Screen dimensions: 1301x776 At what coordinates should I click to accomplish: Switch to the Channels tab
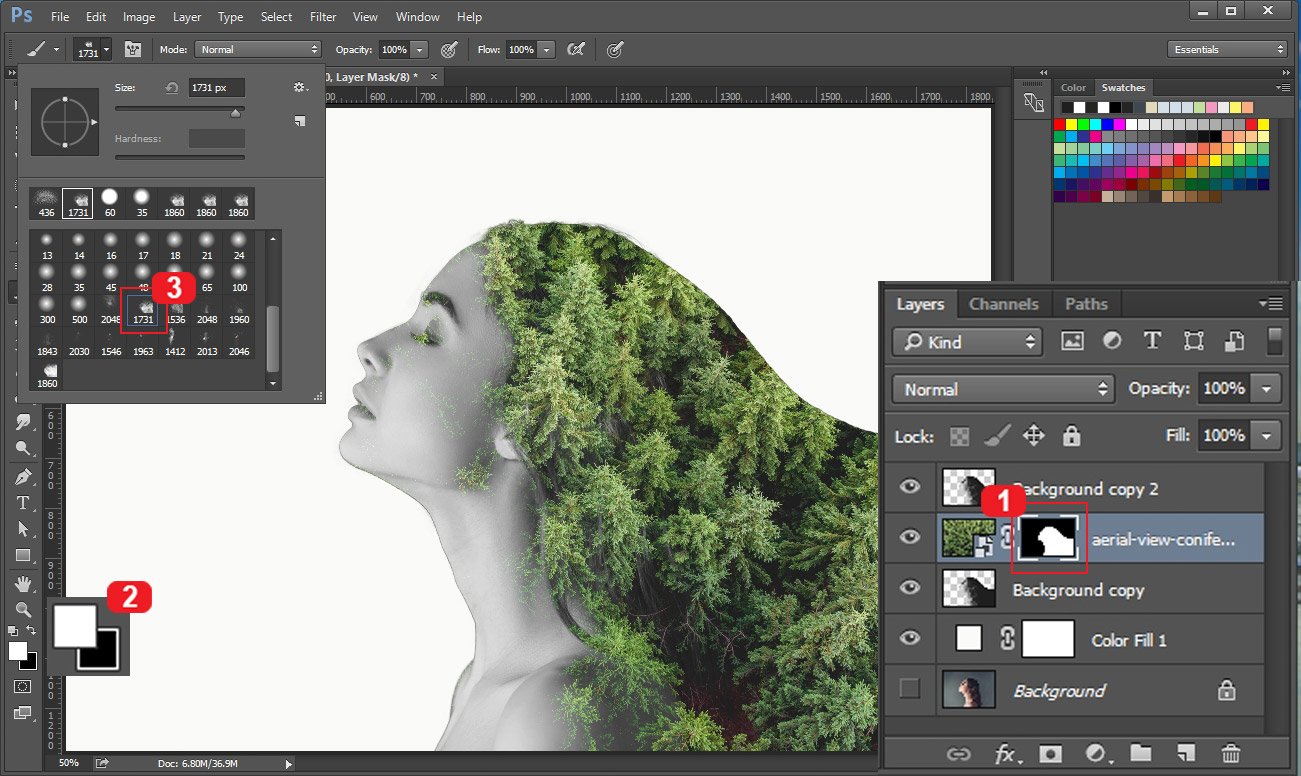[1004, 304]
